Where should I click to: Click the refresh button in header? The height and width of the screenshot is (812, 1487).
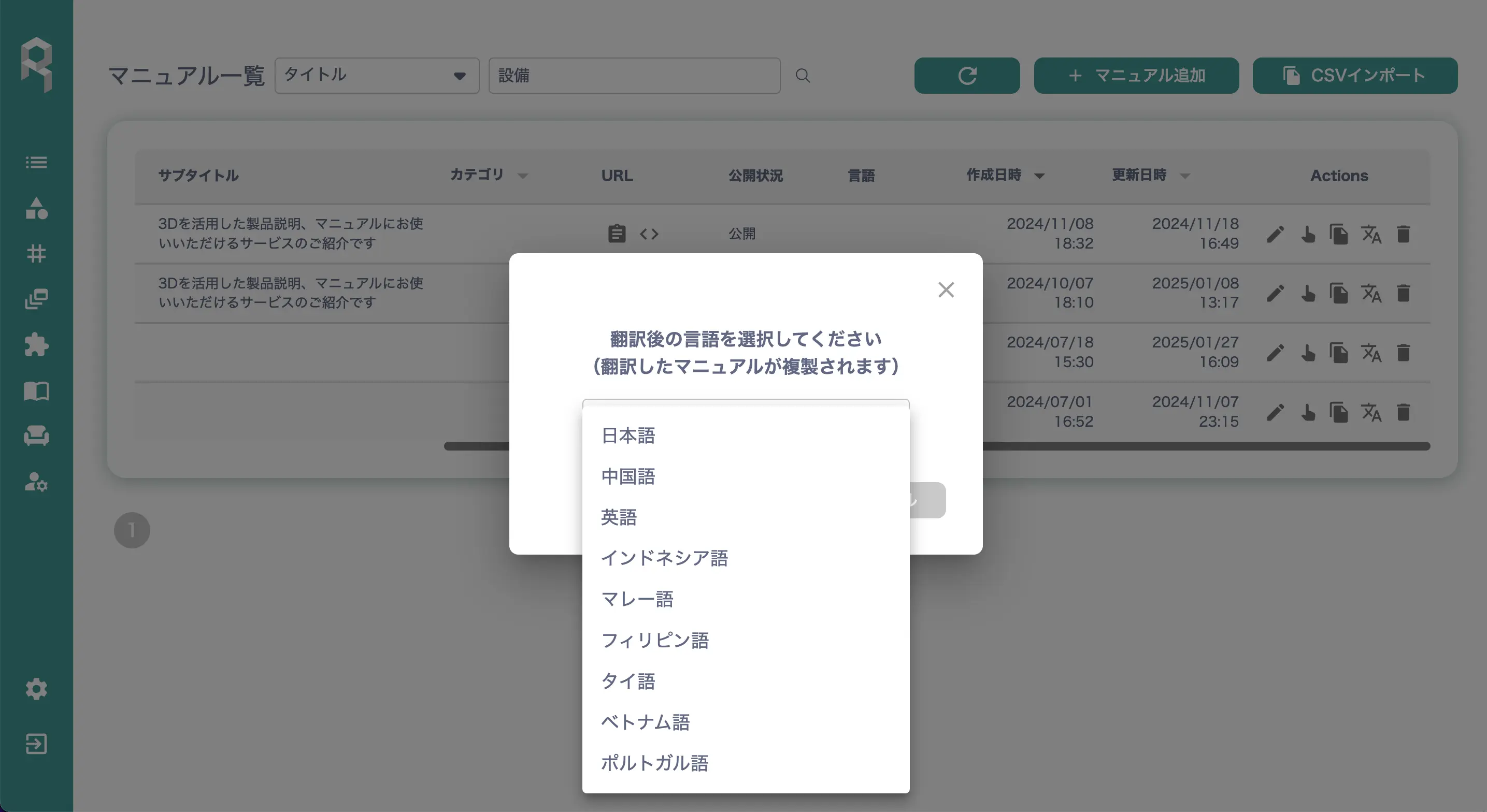(967, 76)
